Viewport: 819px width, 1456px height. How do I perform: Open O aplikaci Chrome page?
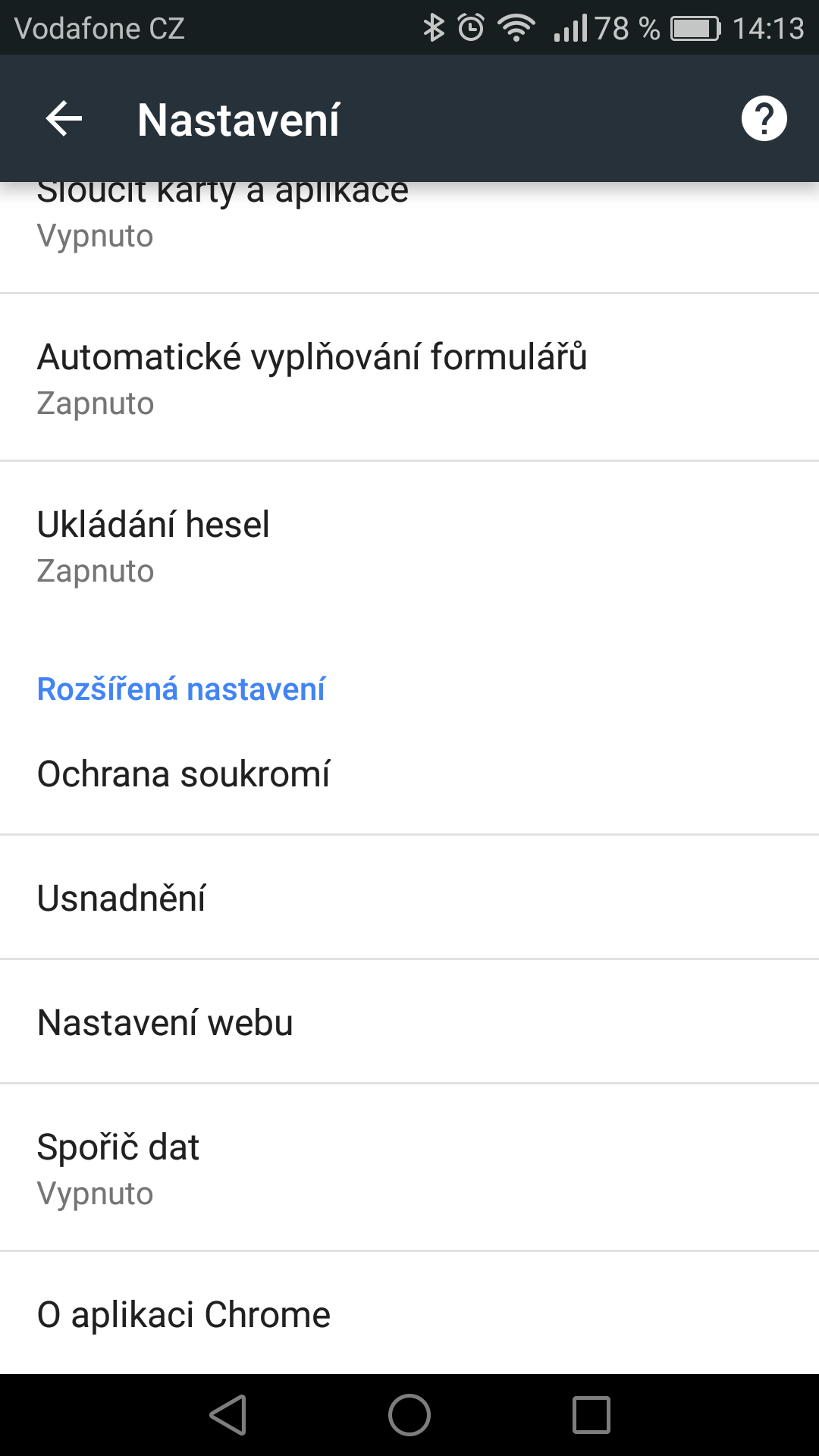[409, 1313]
